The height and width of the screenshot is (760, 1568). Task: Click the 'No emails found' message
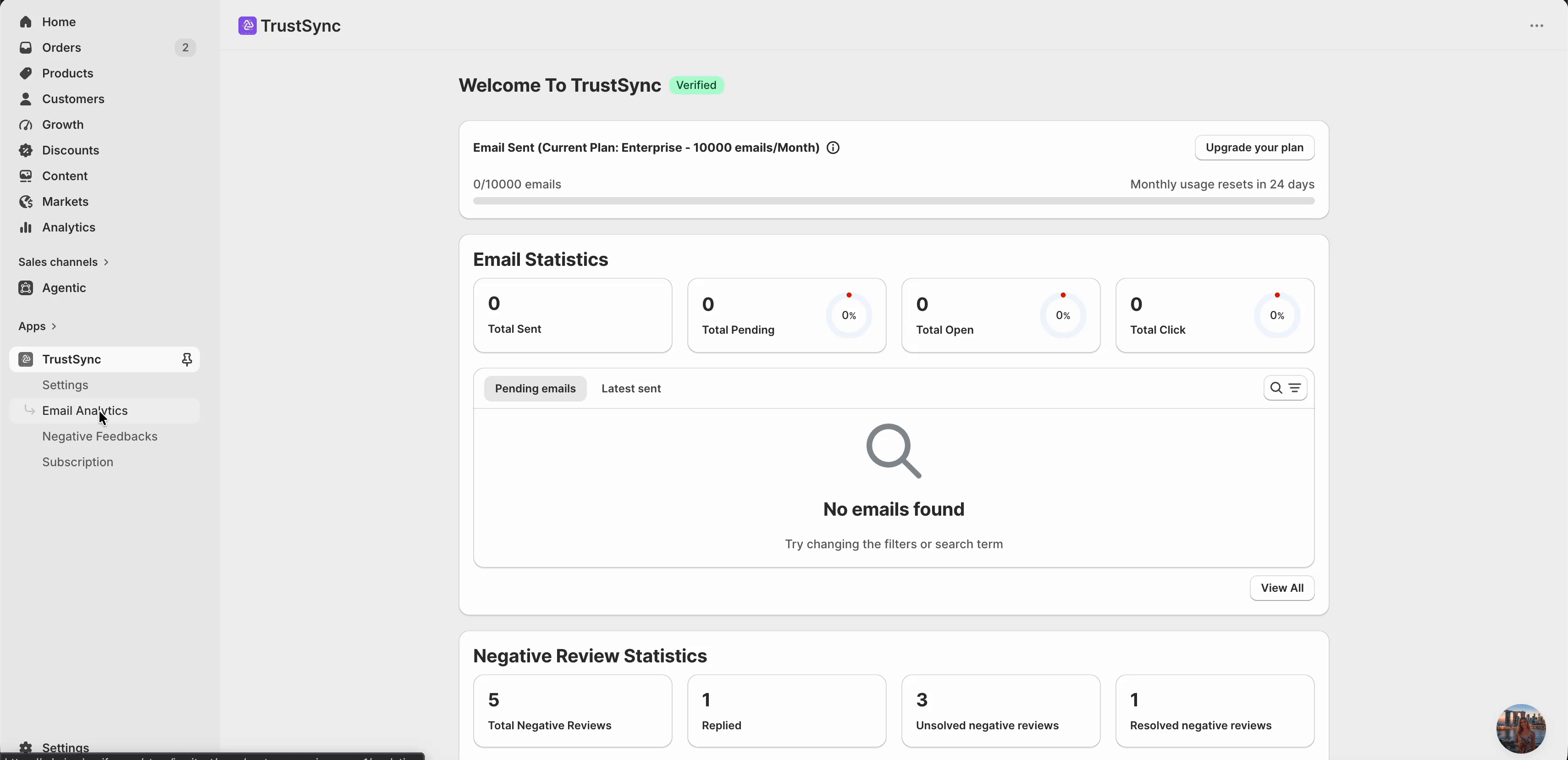coord(894,509)
